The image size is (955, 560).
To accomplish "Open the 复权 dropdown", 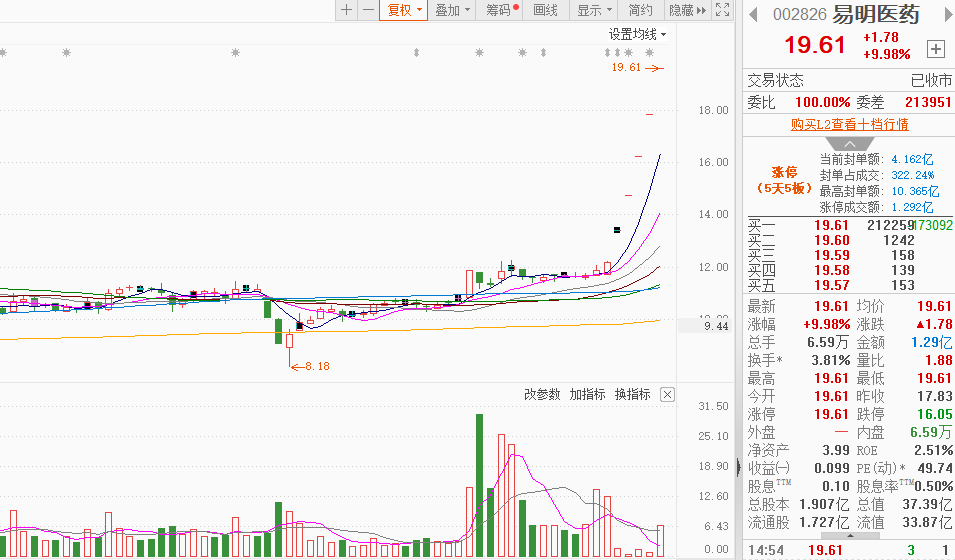I will click(404, 10).
